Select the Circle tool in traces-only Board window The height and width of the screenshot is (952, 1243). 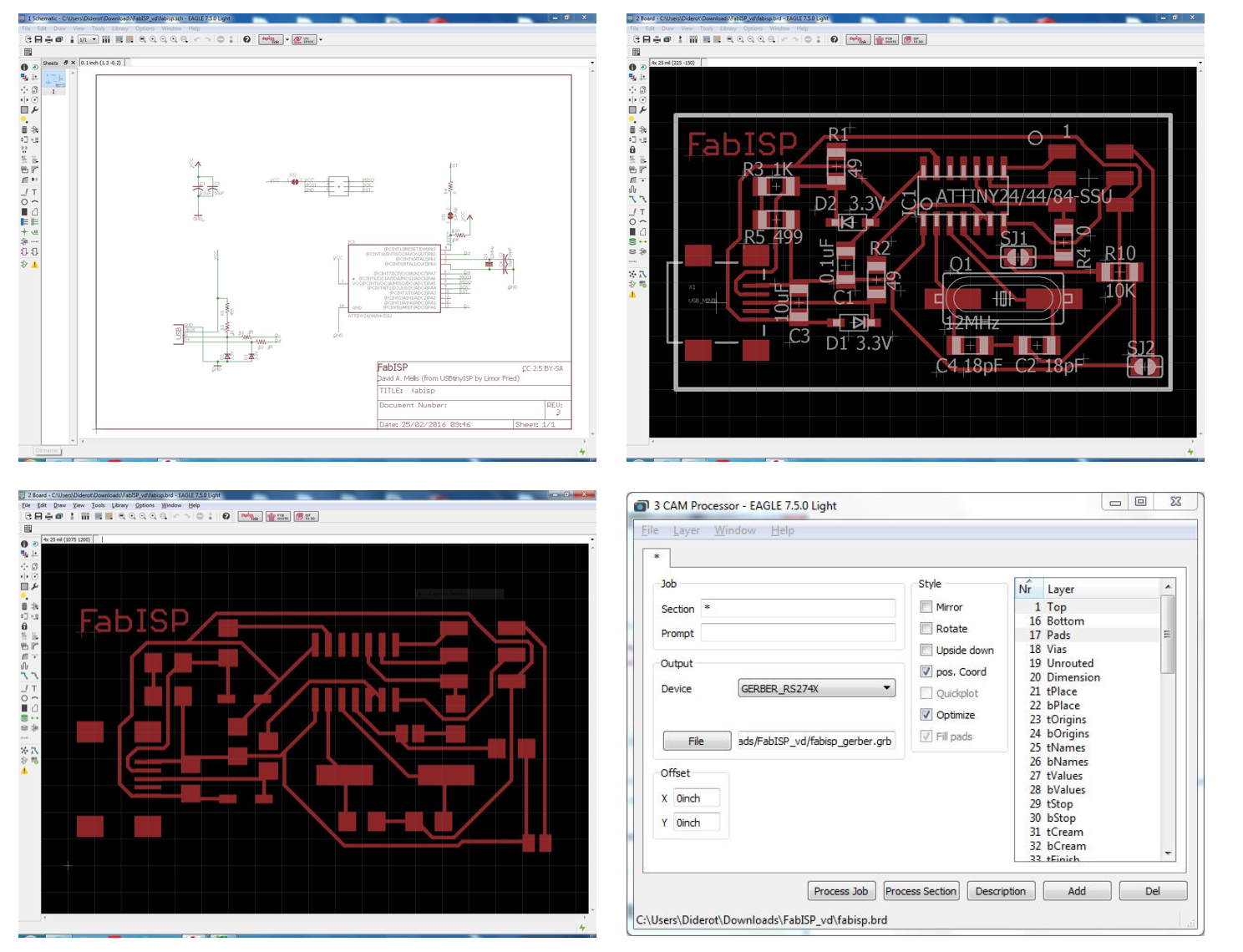(24, 698)
